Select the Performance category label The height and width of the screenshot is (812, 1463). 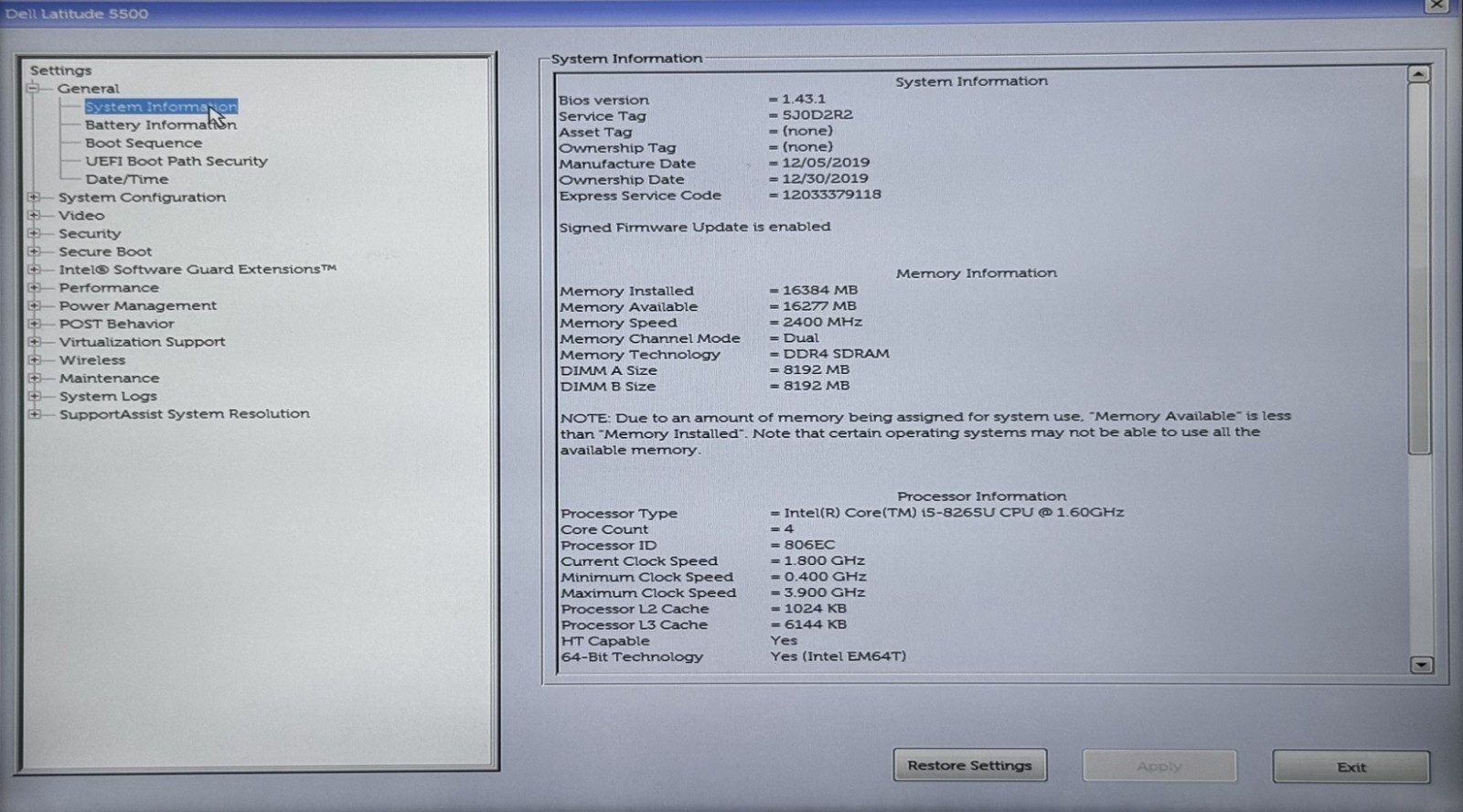[x=109, y=288]
